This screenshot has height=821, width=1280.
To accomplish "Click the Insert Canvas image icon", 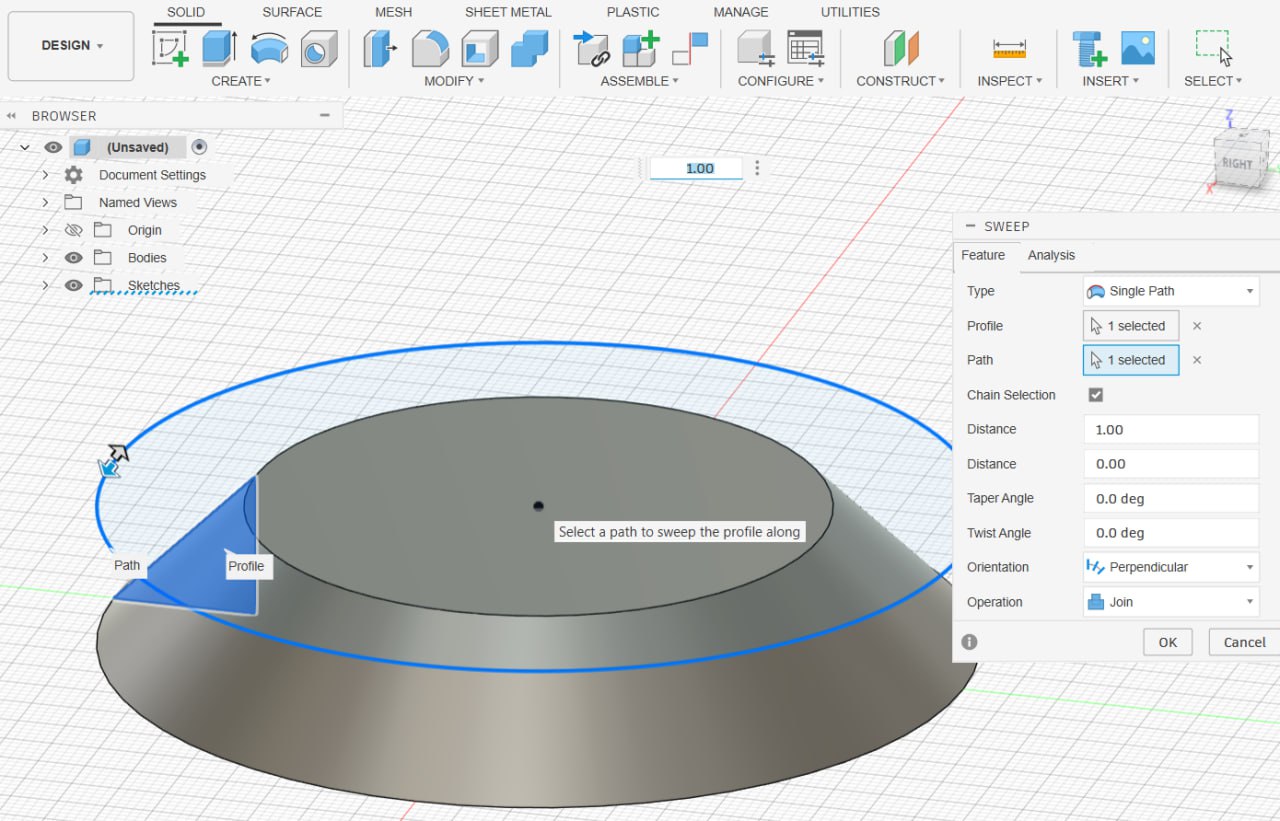I will click(x=1138, y=47).
